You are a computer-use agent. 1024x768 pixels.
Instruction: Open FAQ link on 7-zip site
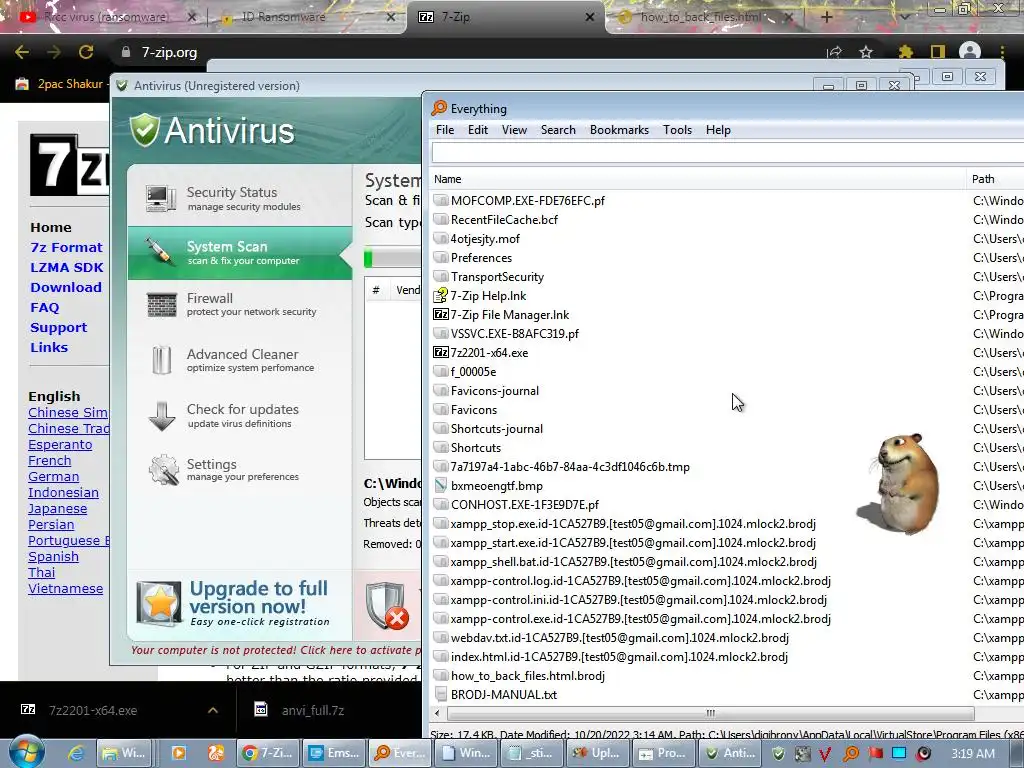(44, 307)
